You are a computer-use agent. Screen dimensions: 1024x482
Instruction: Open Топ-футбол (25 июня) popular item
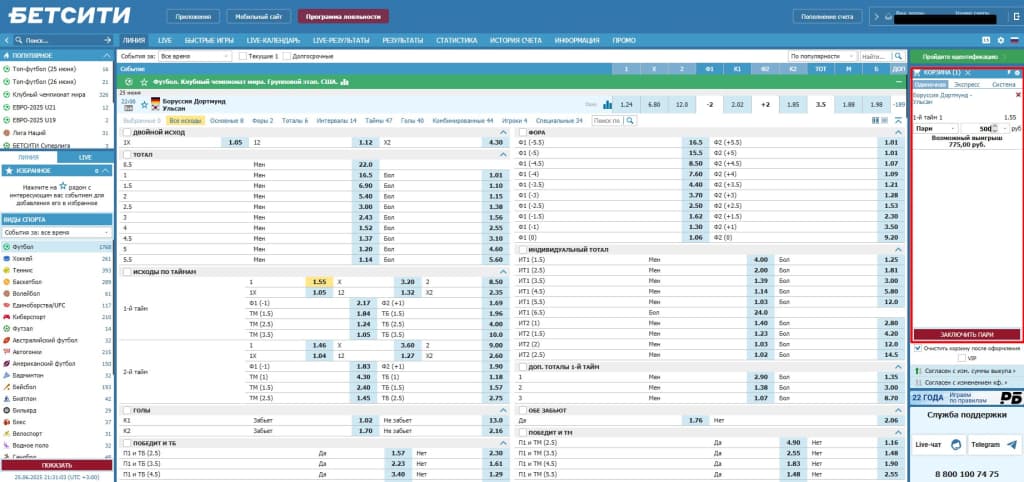click(x=57, y=69)
